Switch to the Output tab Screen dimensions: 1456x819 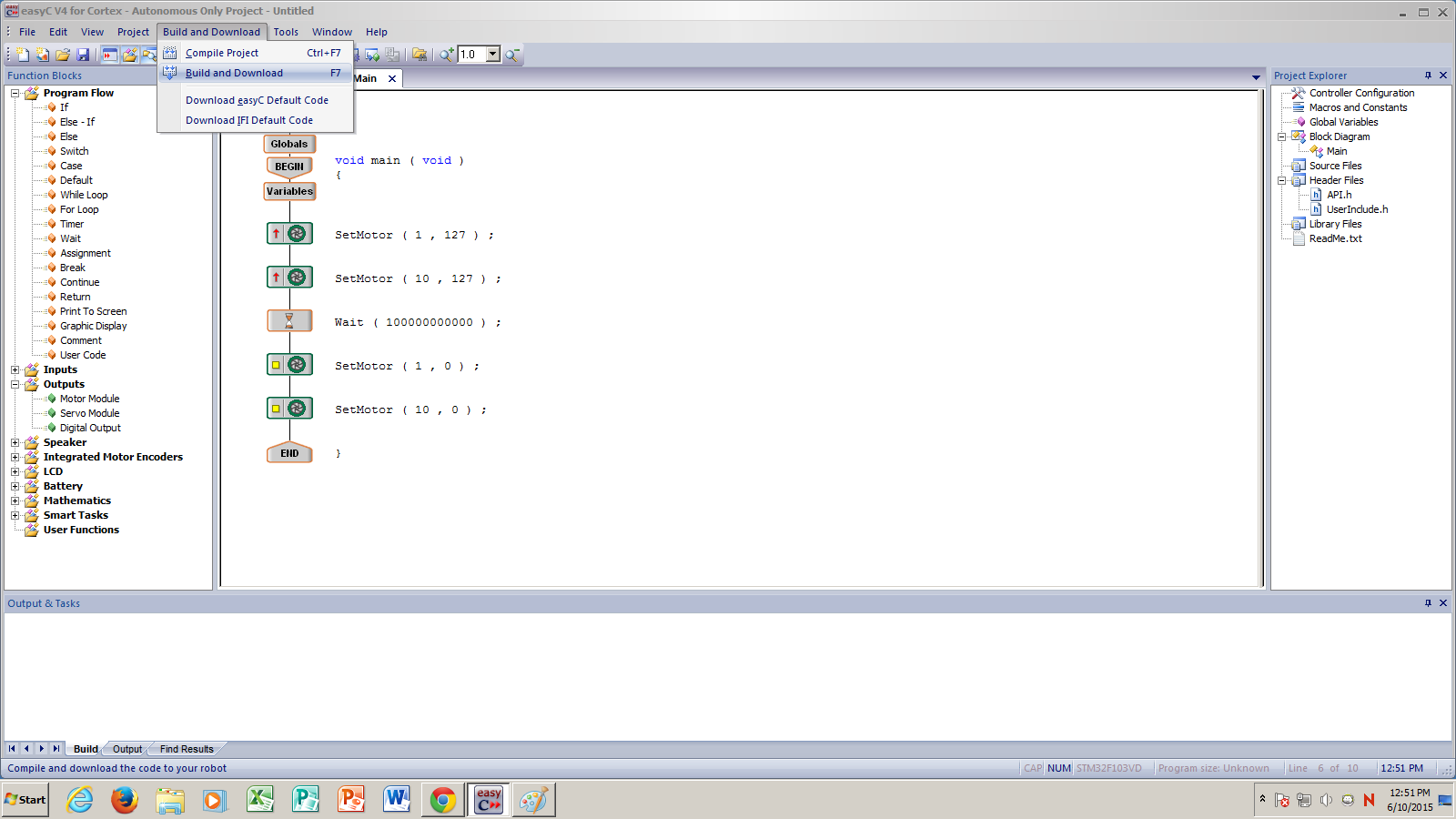[x=127, y=749]
